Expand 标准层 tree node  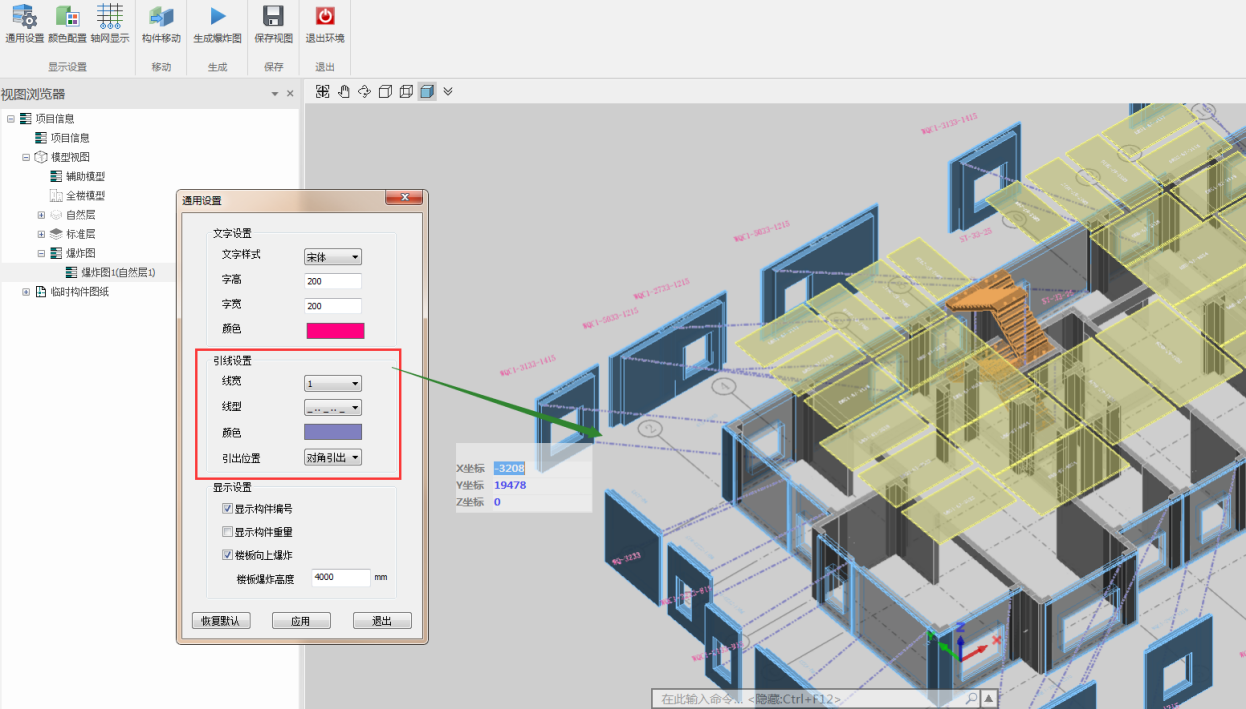(41, 234)
